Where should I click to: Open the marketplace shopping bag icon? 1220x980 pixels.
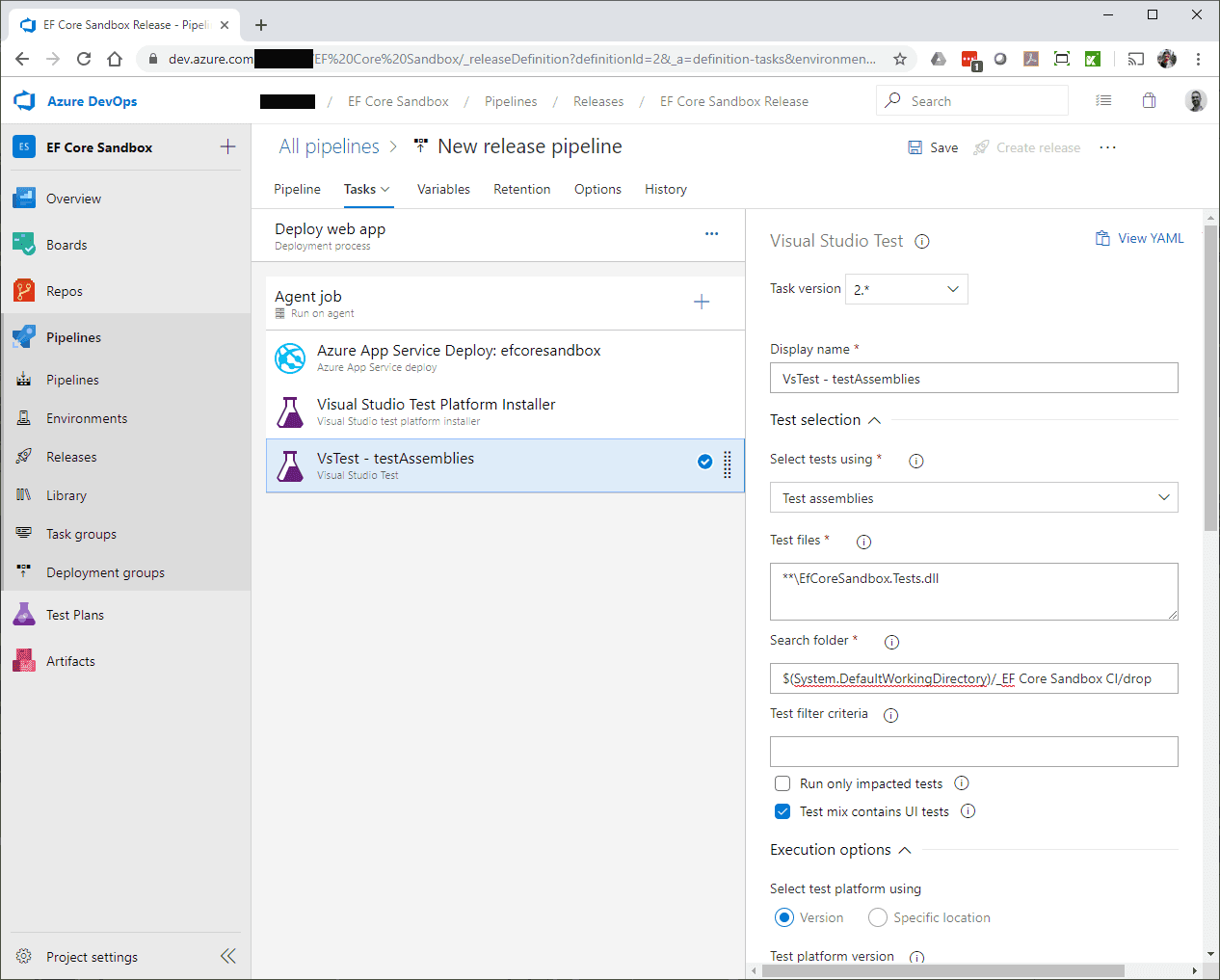(x=1149, y=101)
